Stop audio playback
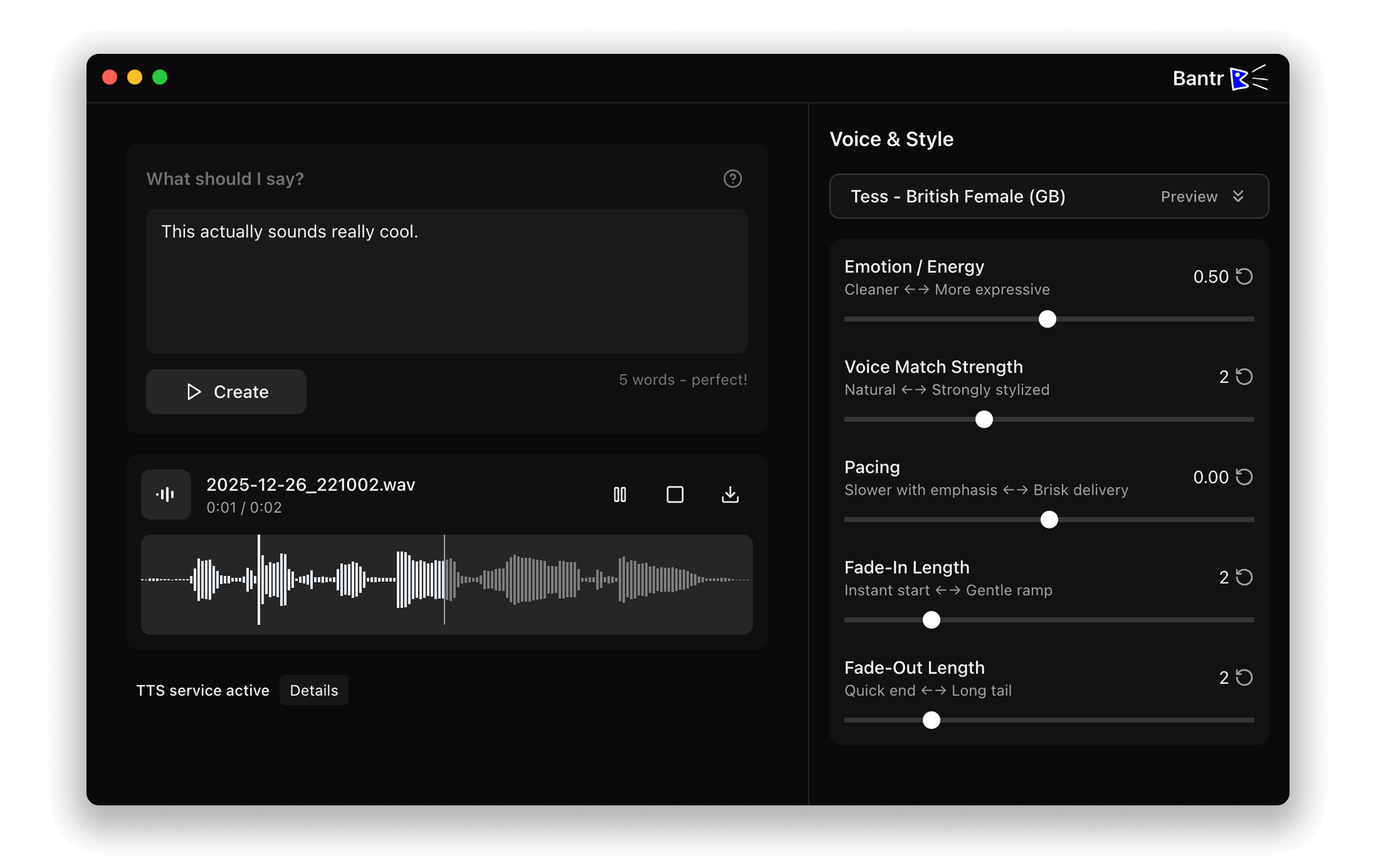The image size is (1376, 868). [x=674, y=494]
